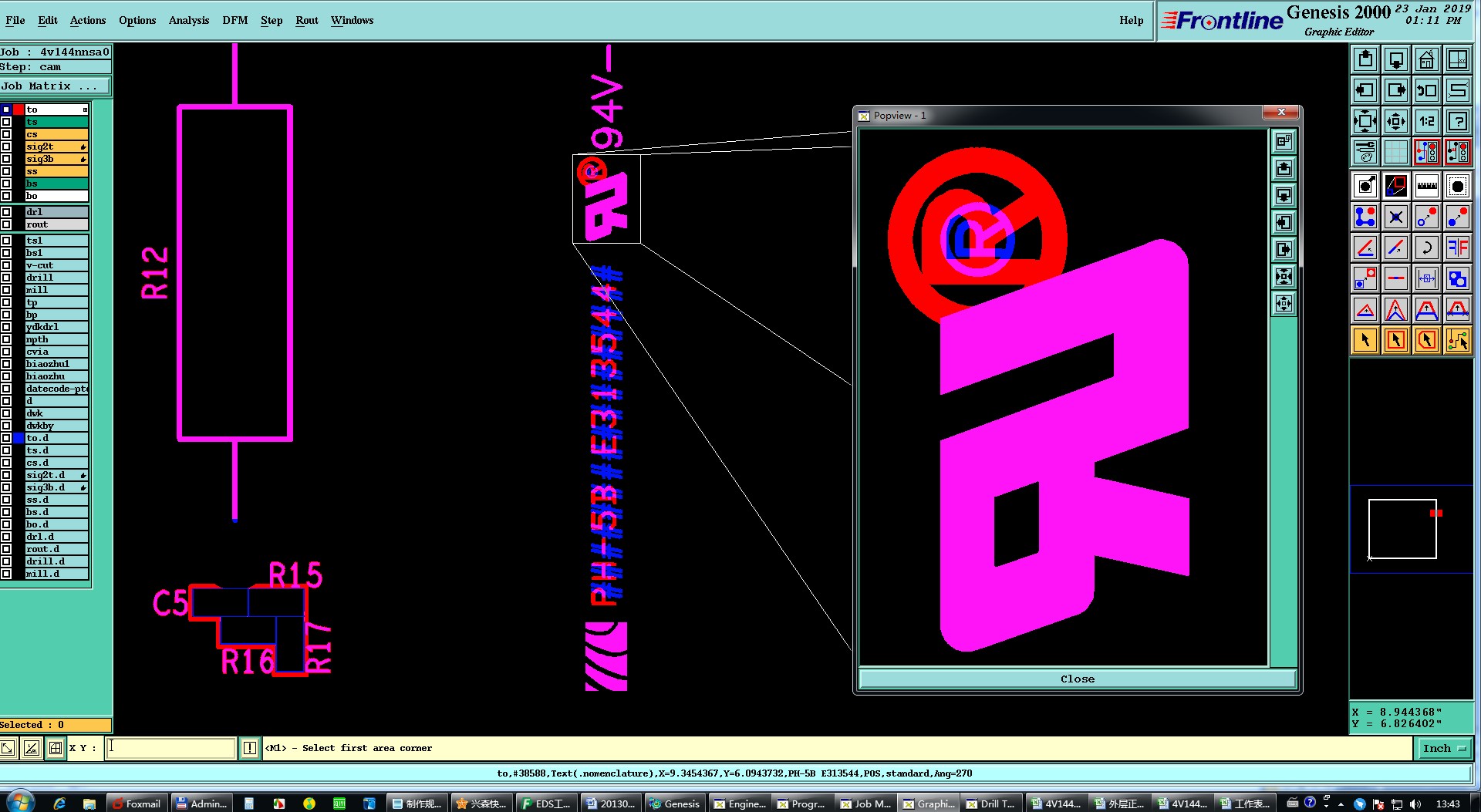Click the red color swatch of layer to

(x=19, y=110)
